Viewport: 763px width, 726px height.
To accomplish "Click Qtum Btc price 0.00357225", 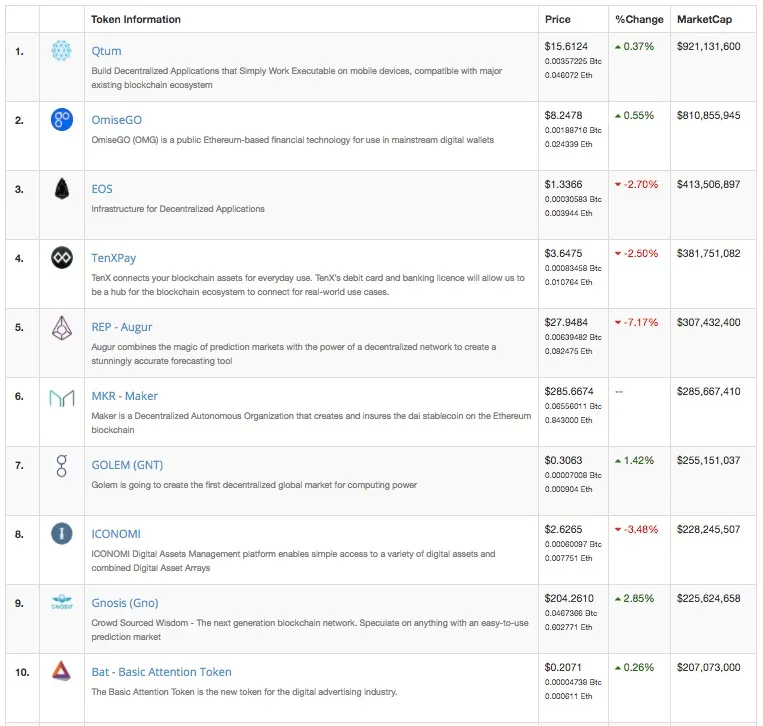I will 573,61.
